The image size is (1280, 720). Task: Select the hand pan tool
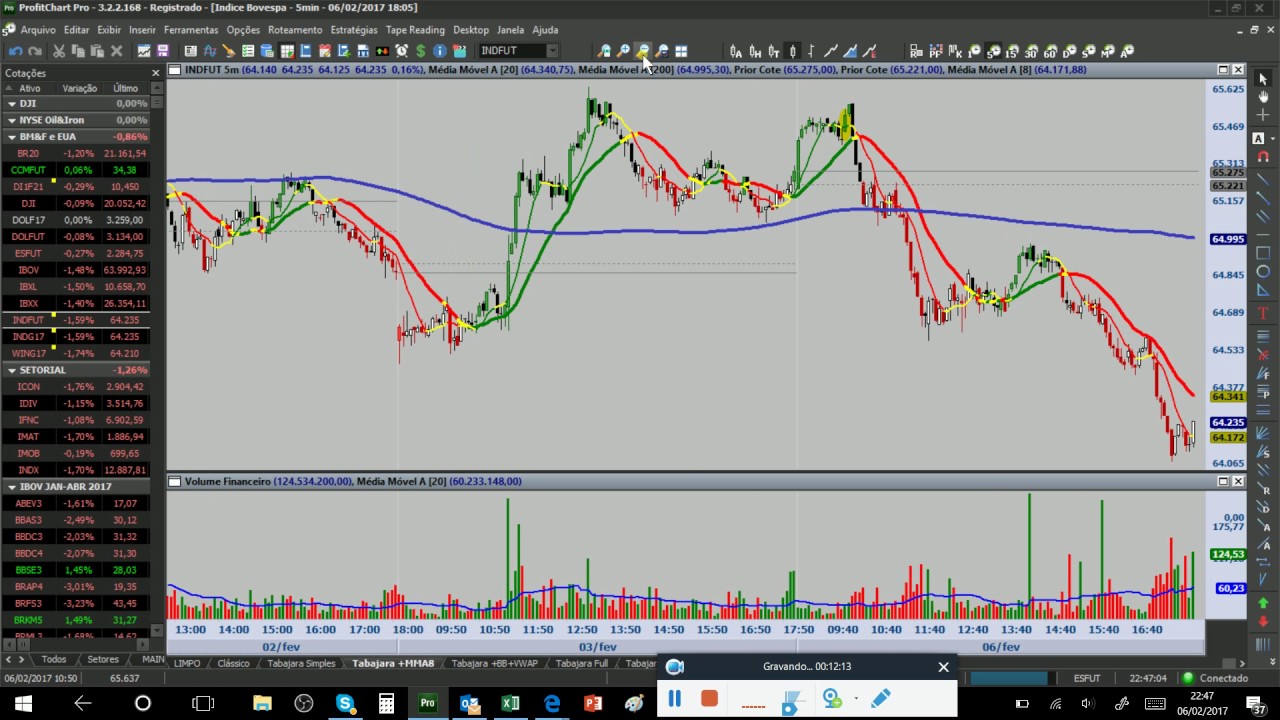(x=1262, y=97)
